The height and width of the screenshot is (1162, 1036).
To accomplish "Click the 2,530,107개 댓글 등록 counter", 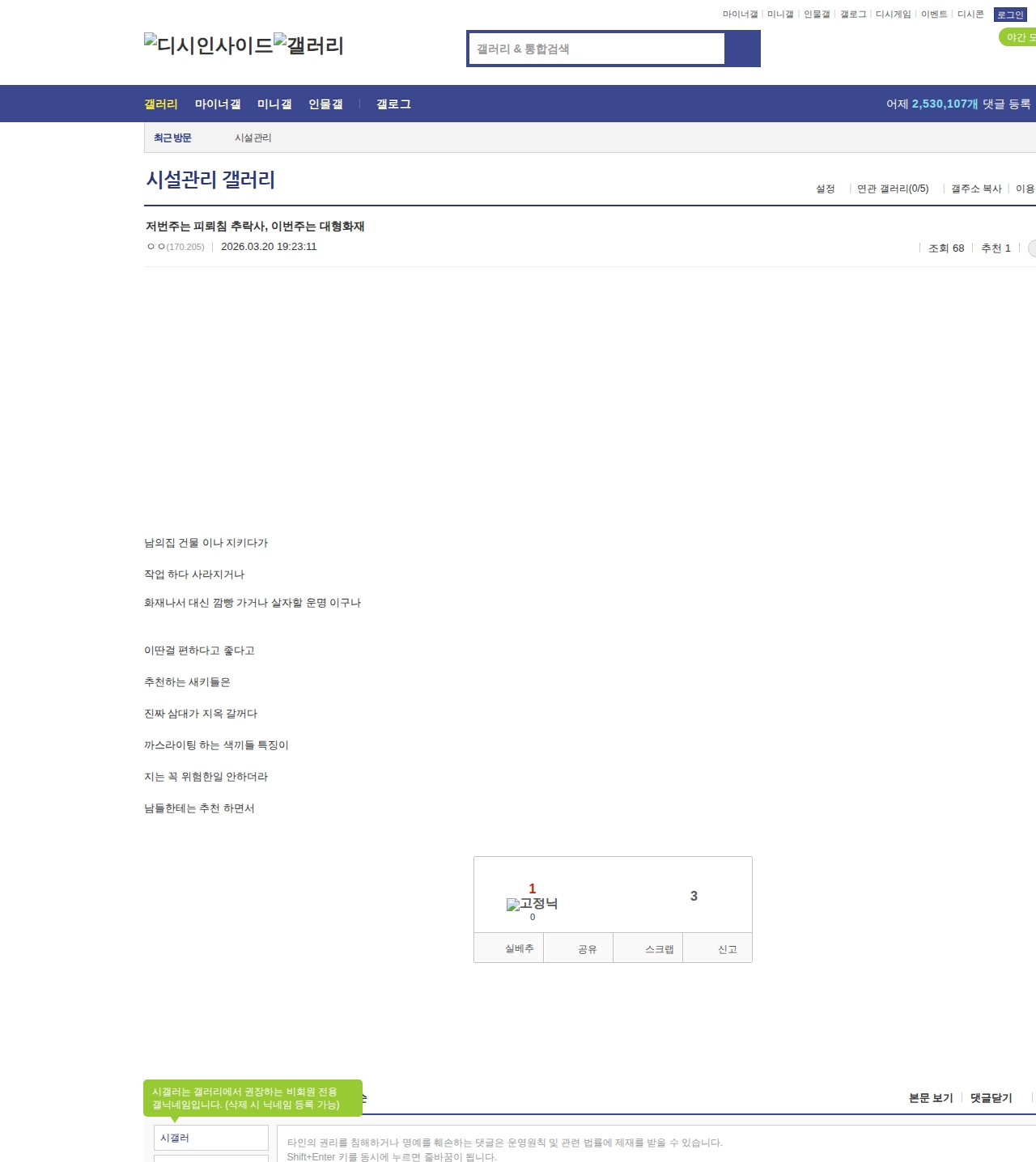I will click(958, 104).
